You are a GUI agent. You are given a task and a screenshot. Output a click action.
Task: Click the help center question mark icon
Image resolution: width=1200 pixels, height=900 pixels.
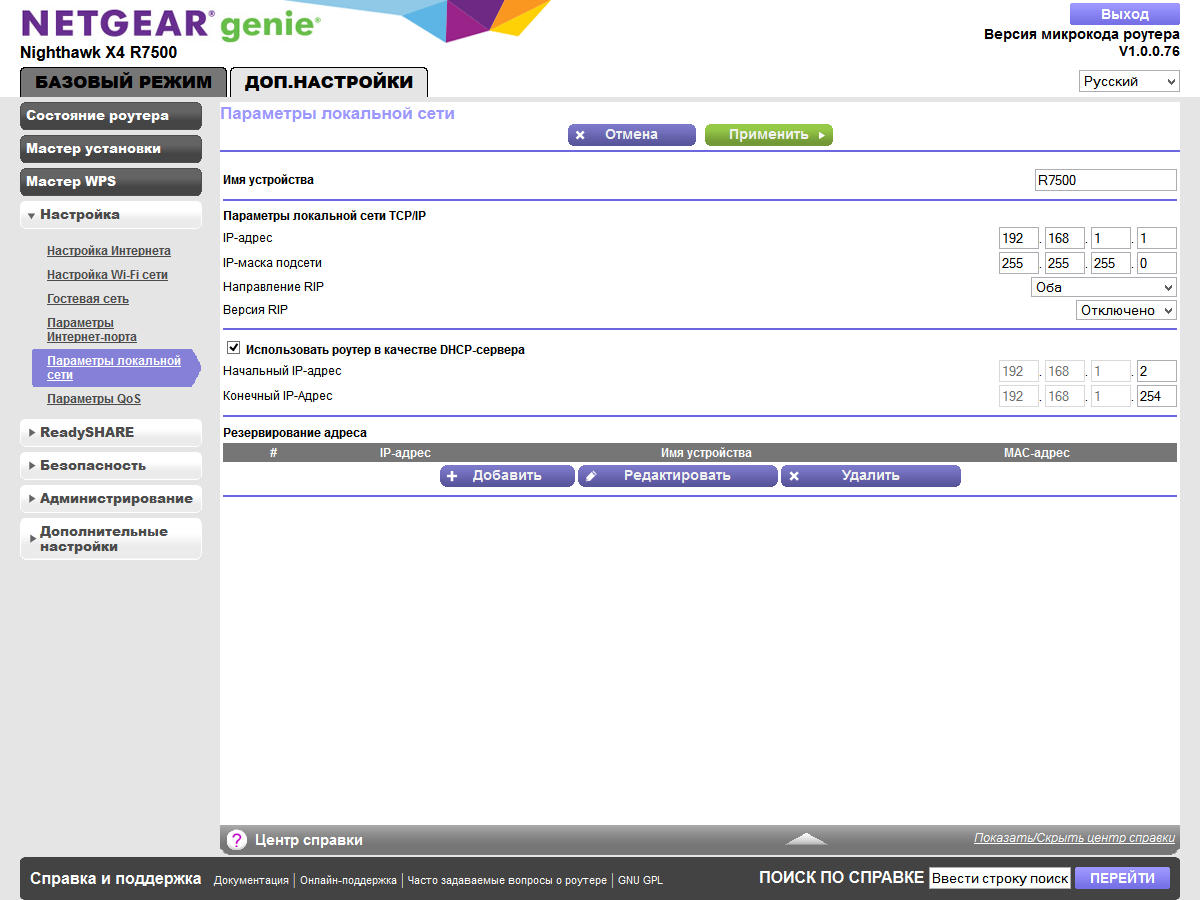237,840
